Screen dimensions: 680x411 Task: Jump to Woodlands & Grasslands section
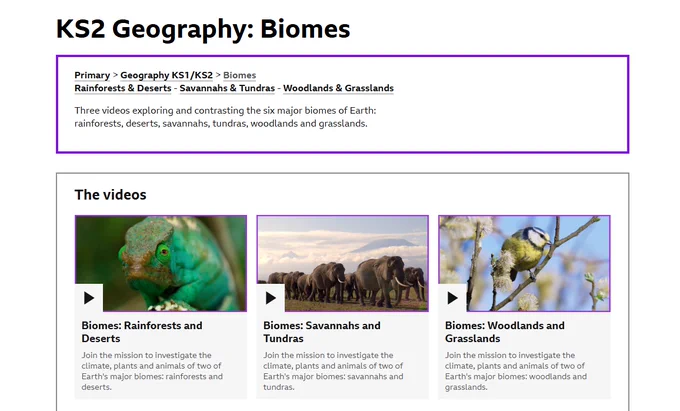(338, 88)
